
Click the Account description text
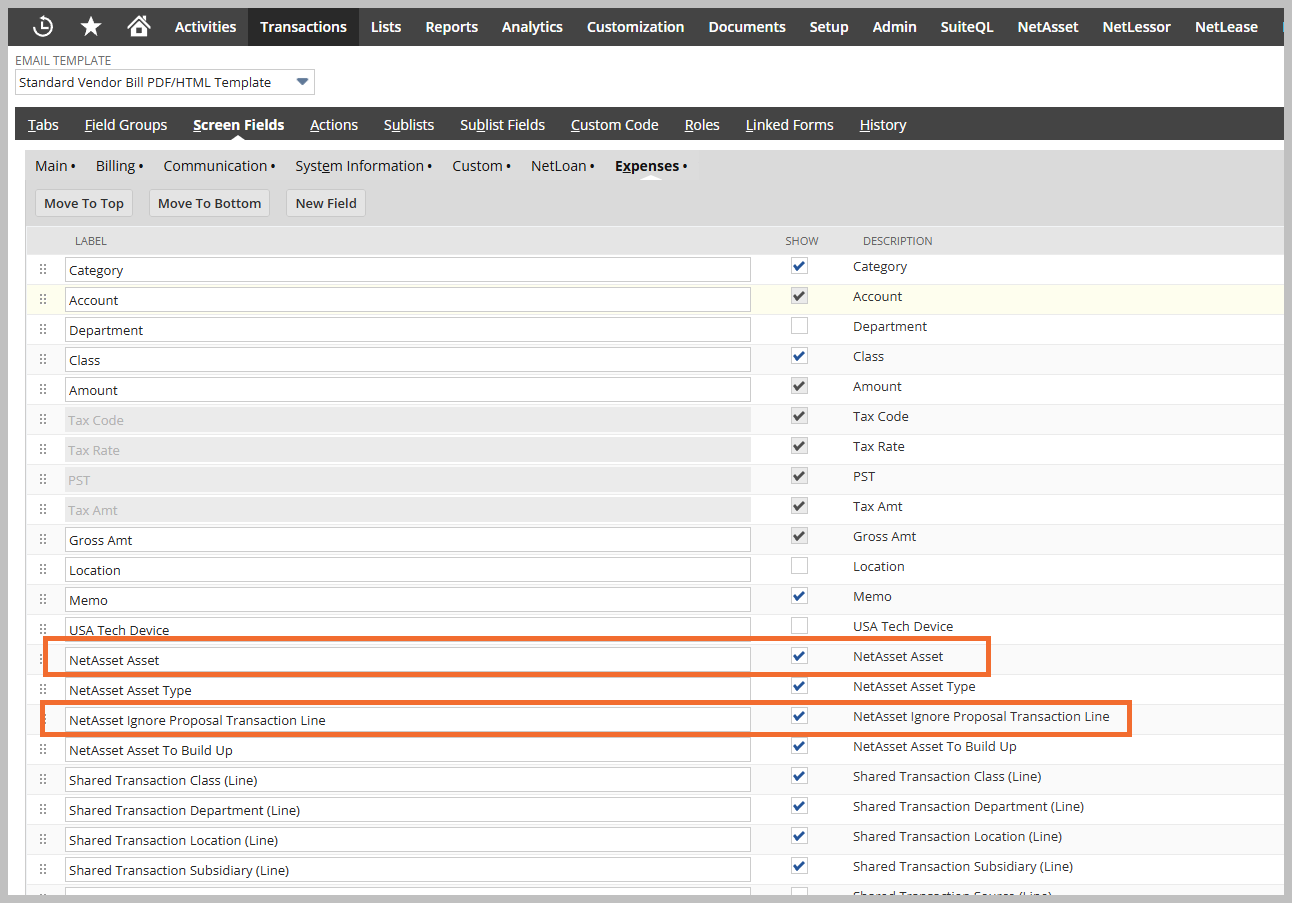(x=877, y=296)
